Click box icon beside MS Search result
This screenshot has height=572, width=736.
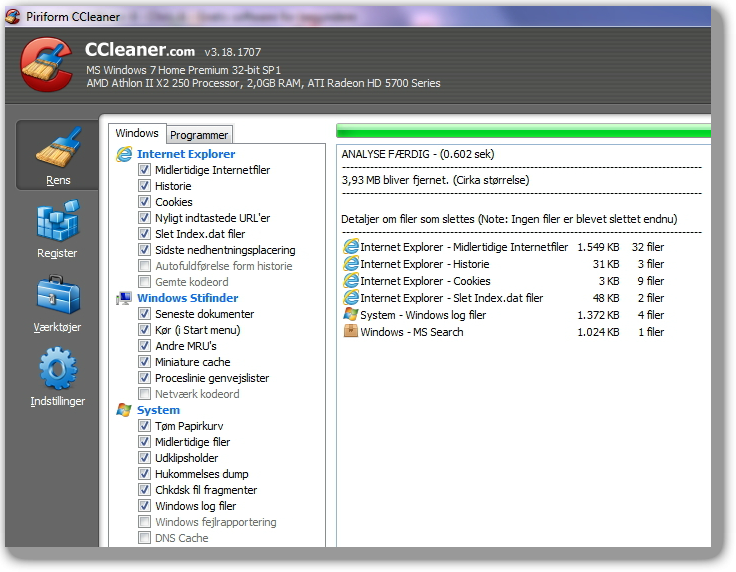[x=351, y=331]
